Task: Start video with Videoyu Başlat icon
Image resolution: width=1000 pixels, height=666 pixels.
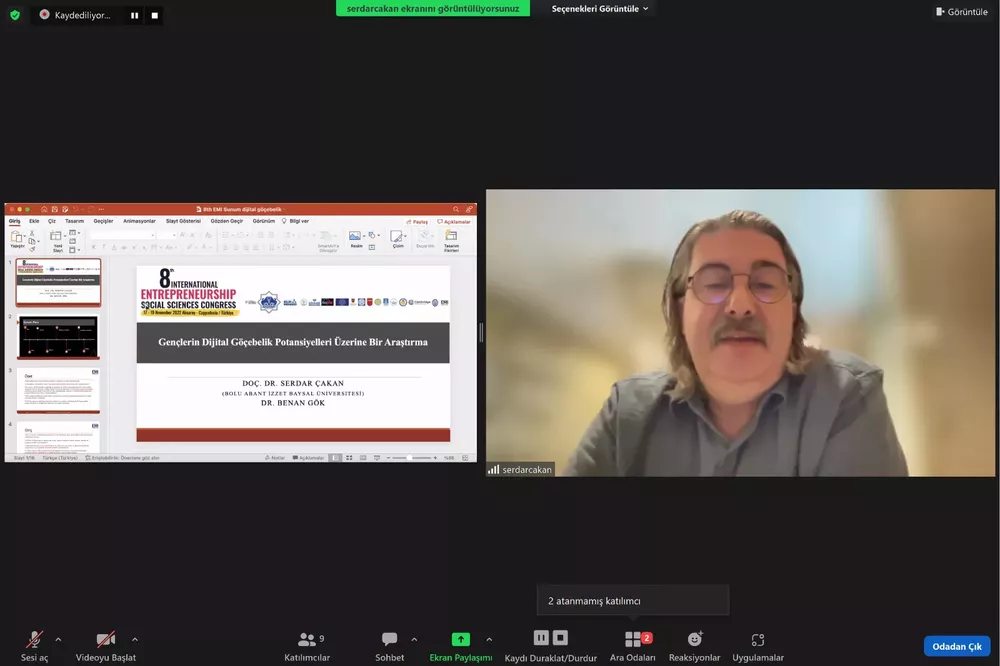Action: click(x=105, y=639)
